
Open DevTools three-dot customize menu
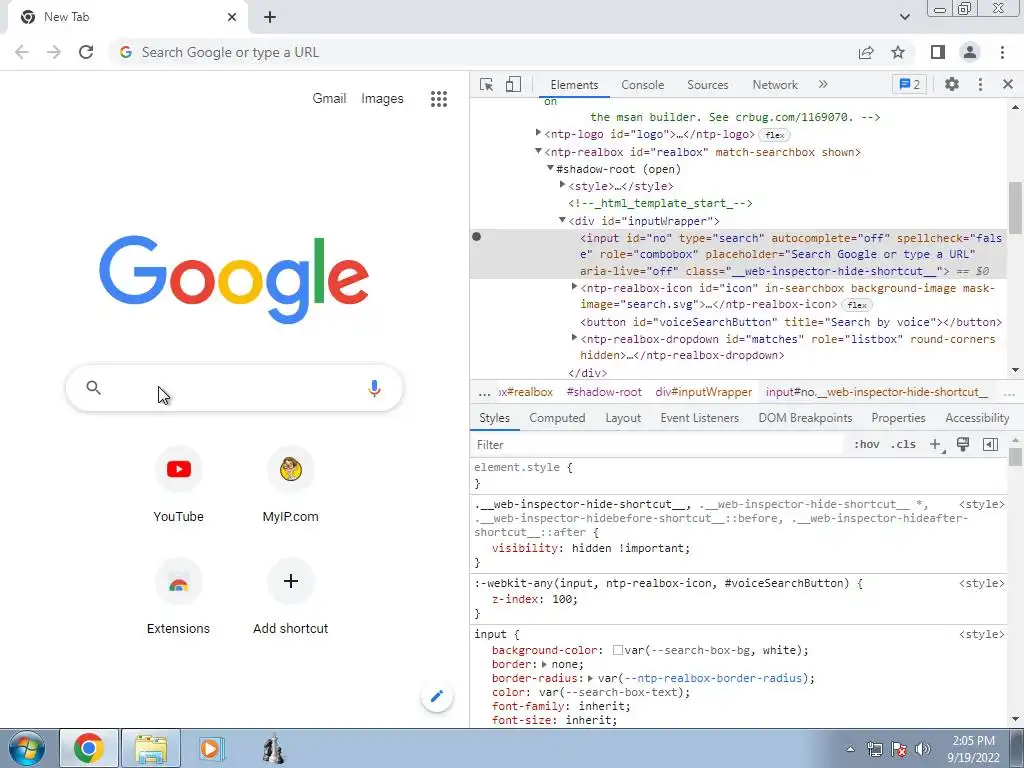tap(980, 84)
